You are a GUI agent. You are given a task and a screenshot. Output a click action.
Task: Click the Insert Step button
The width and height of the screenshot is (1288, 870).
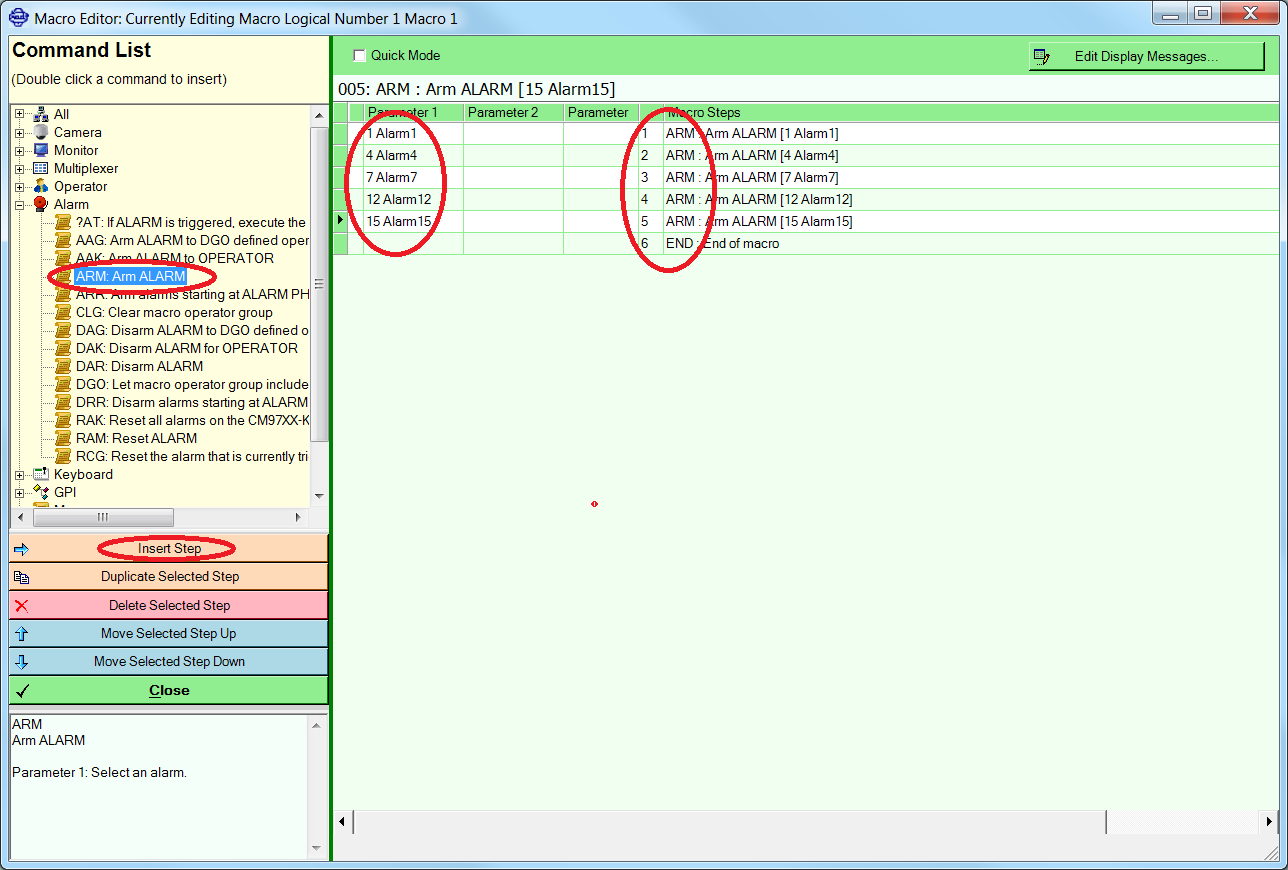click(168, 548)
